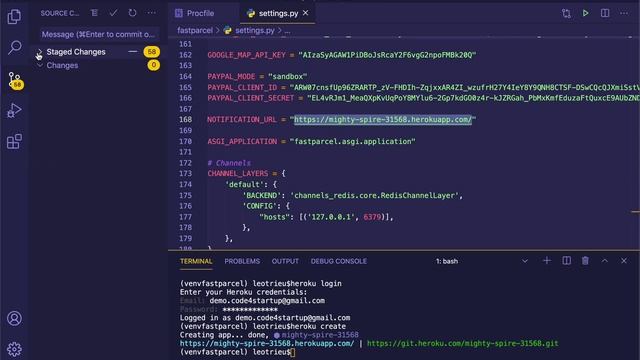The width and height of the screenshot is (640, 360).
Task: Open the Accounts menu icon
Action: [x=14, y=318]
